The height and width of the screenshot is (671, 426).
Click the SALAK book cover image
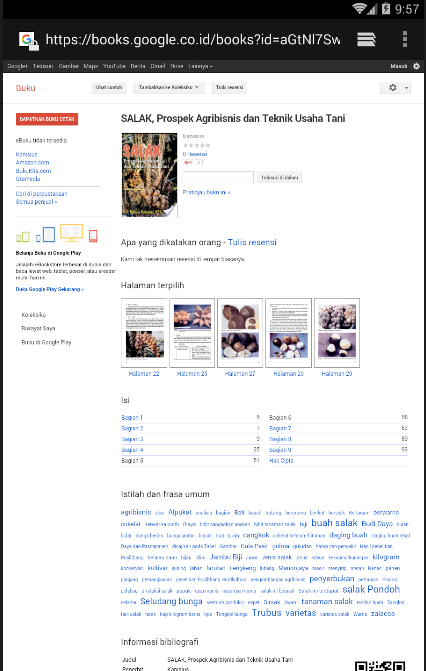pos(149,175)
